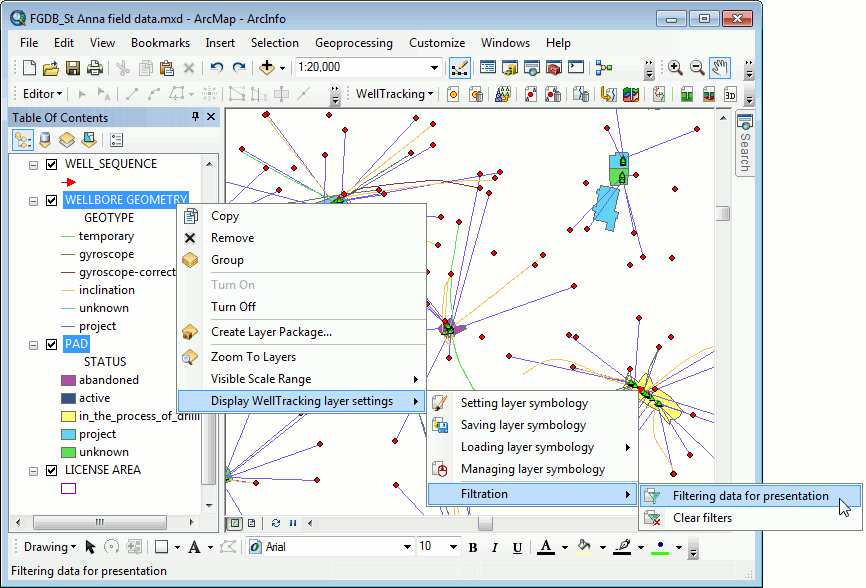Switch TOC to List By Drawing Order
Screen dimensions: 866x588
23,140
